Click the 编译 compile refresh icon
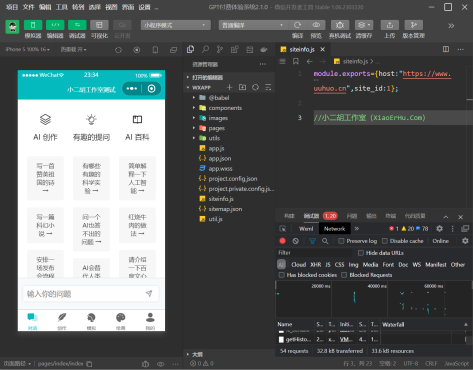The width and height of the screenshot is (473, 370). click(x=297, y=25)
